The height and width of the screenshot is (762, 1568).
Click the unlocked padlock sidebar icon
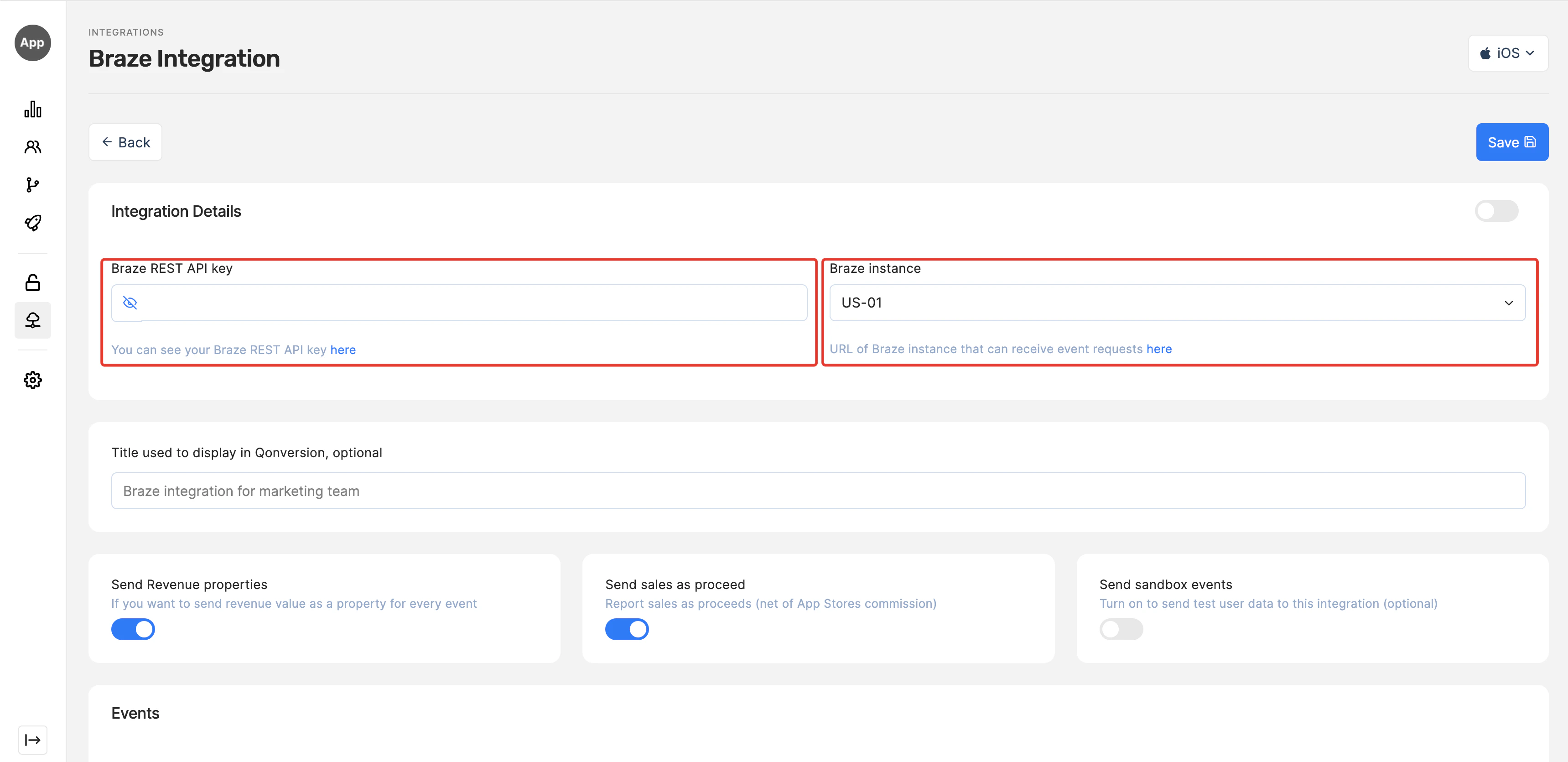(33, 282)
